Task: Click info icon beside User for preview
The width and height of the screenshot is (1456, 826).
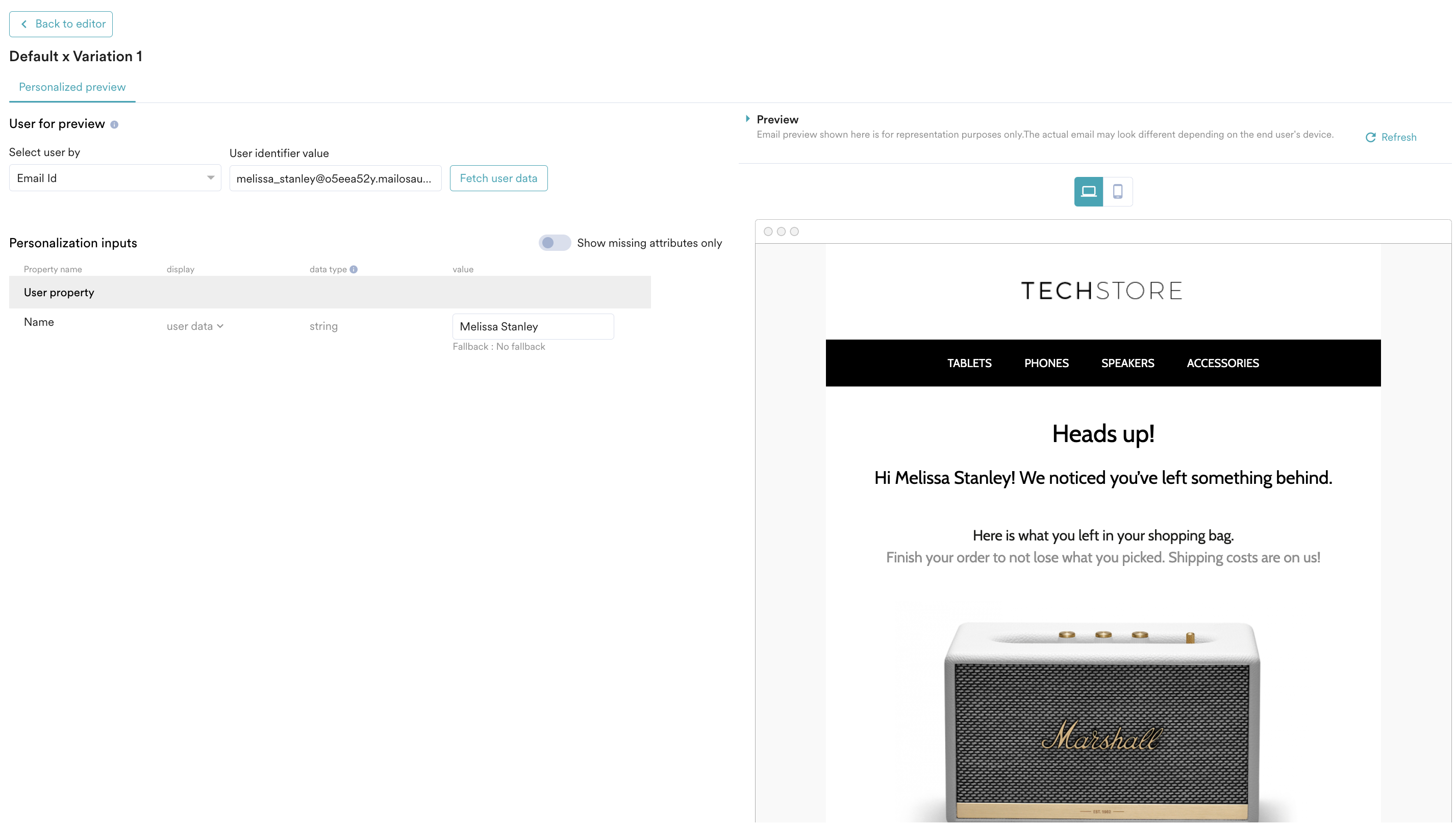Action: 114,124
